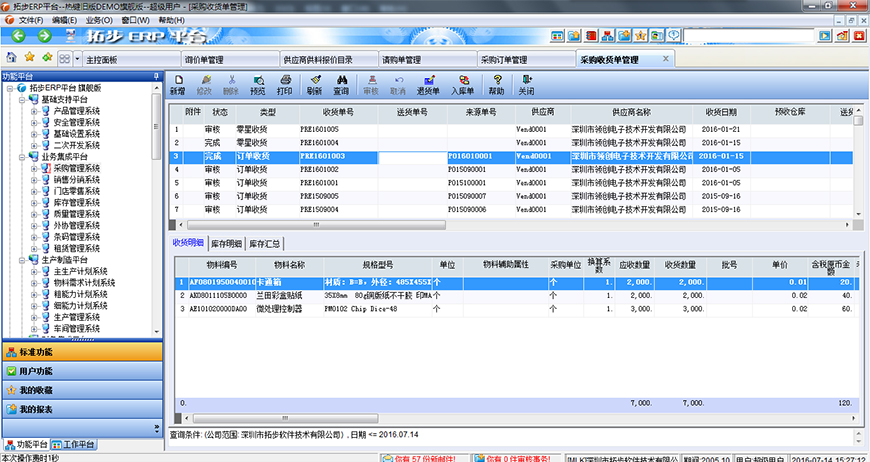Click the 刷新 (Refresh) toolbar icon
870x462 pixels.
tap(314, 84)
